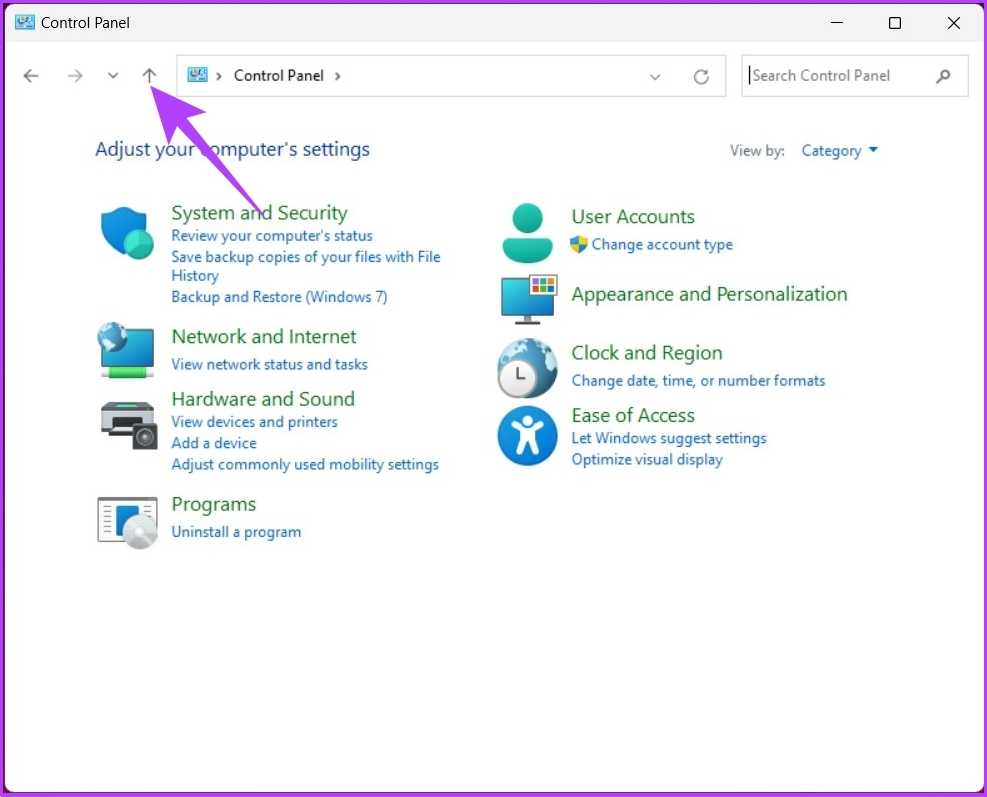The image size is (987, 797).
Task: Click View network status and tasks
Action: point(269,365)
